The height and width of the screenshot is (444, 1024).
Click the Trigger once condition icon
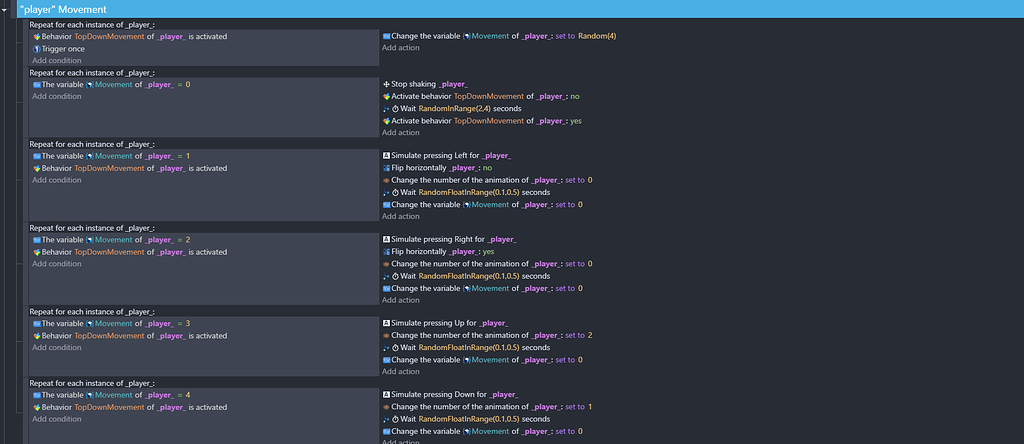point(37,49)
